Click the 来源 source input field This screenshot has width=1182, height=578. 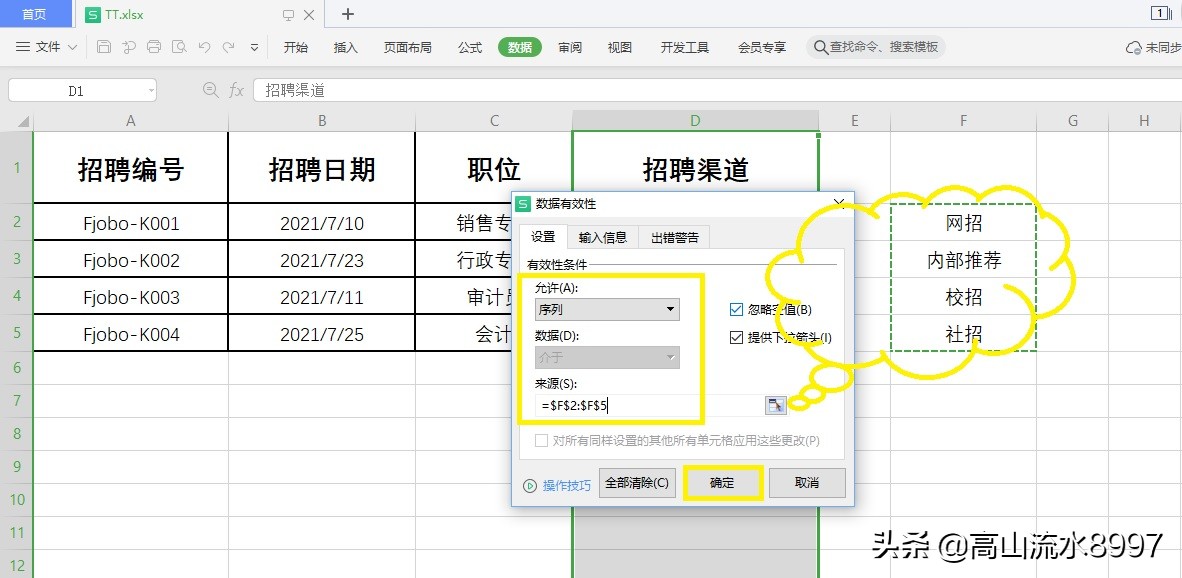point(649,405)
